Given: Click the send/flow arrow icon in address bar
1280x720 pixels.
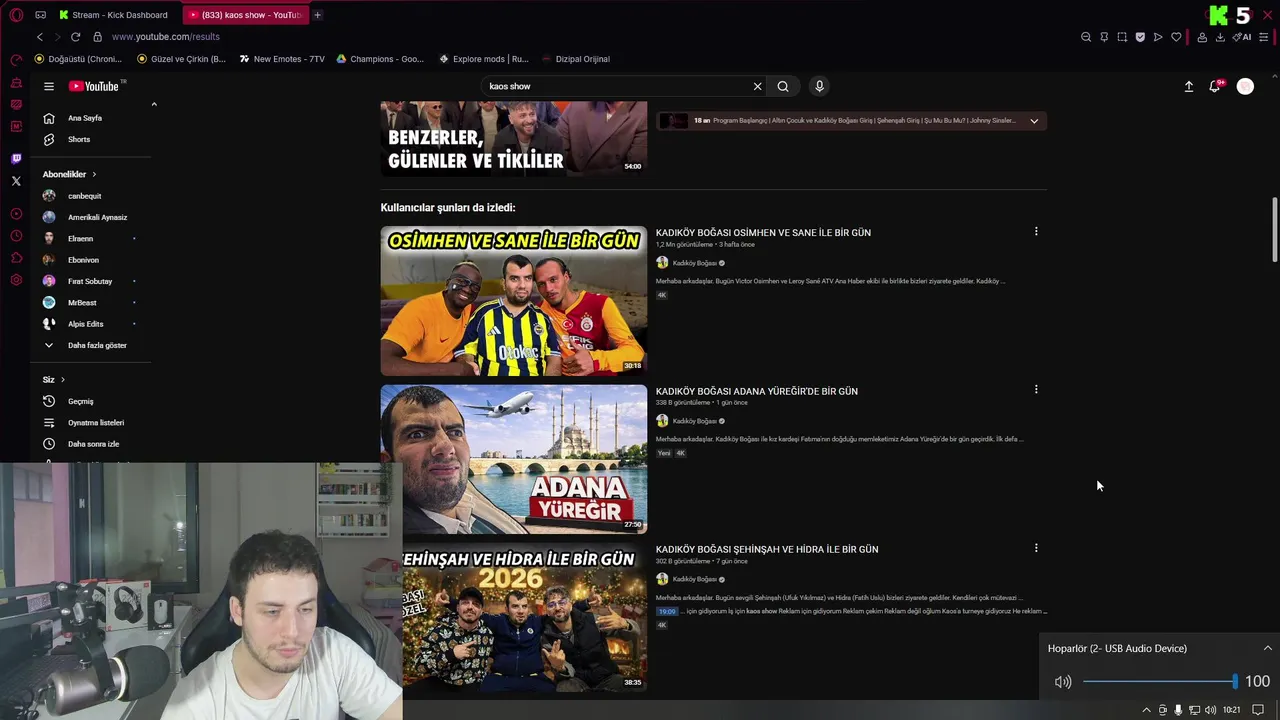Looking at the screenshot, I should (x=1158, y=37).
